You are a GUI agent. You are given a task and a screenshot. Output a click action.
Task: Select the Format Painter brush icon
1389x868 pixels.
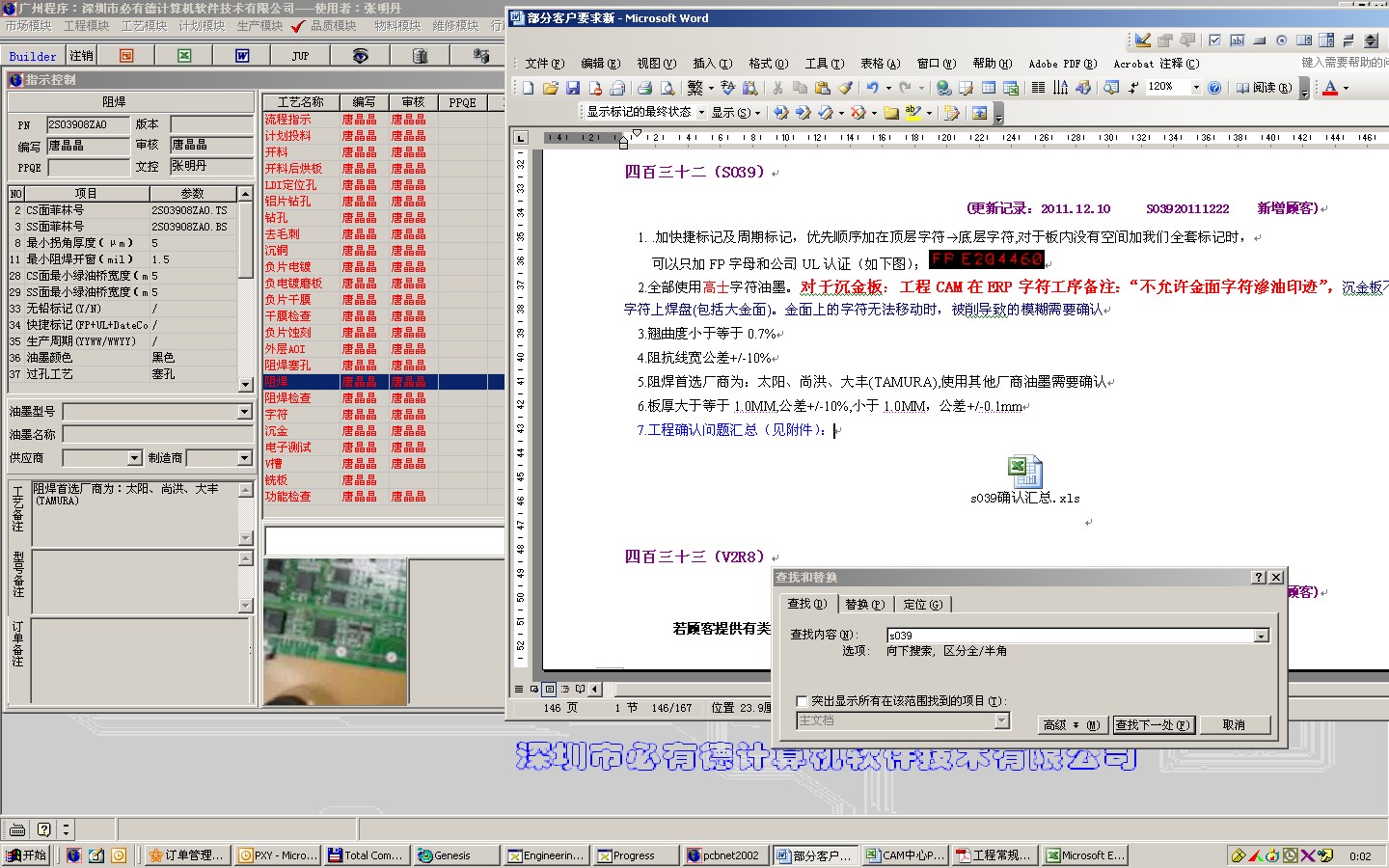(845, 88)
